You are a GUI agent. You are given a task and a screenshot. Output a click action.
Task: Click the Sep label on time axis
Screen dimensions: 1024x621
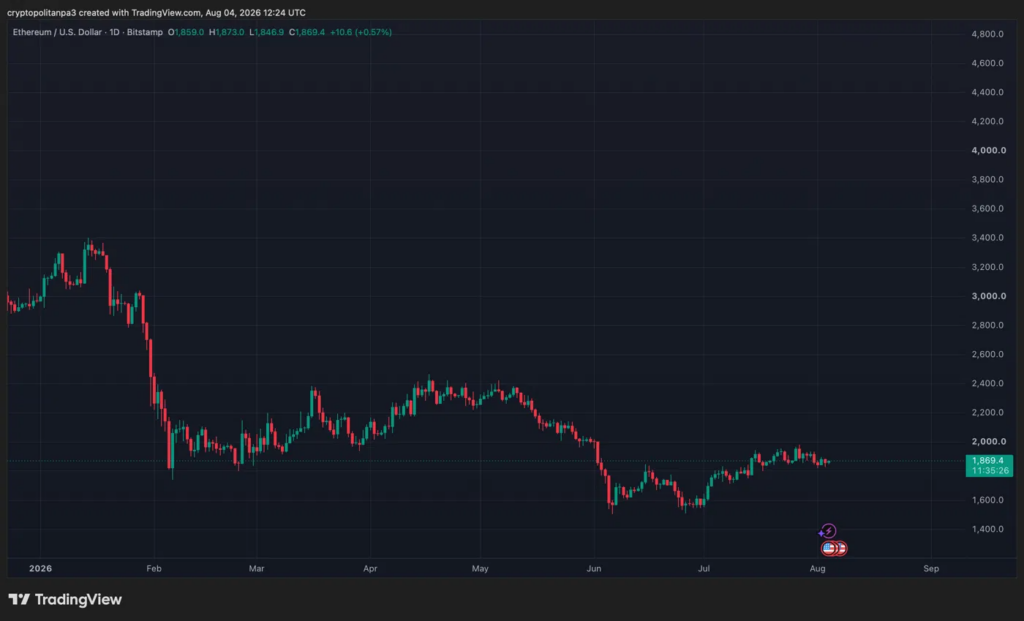[931, 569]
